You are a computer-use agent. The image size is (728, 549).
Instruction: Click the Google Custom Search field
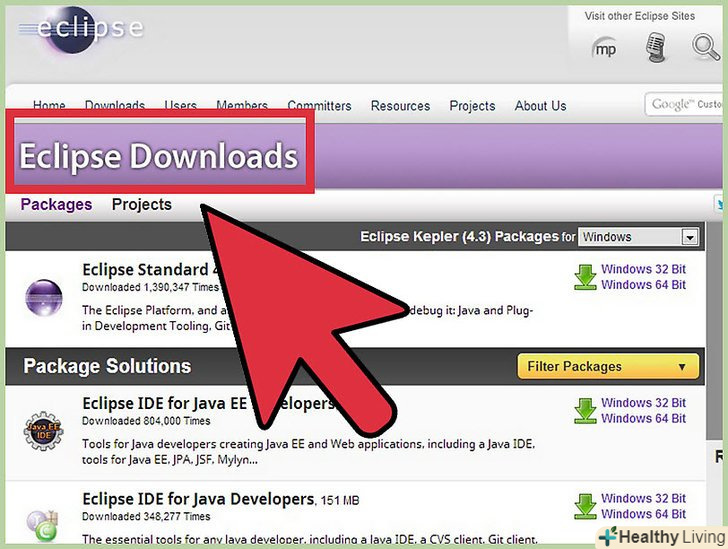683,104
